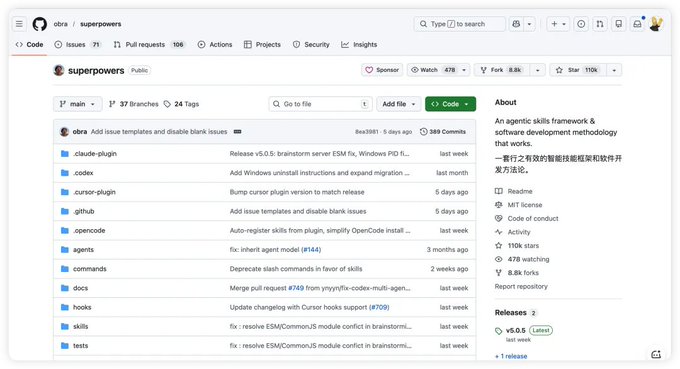Open the .claude-plugin folder
The height and width of the screenshot is (369, 680).
[95, 153]
